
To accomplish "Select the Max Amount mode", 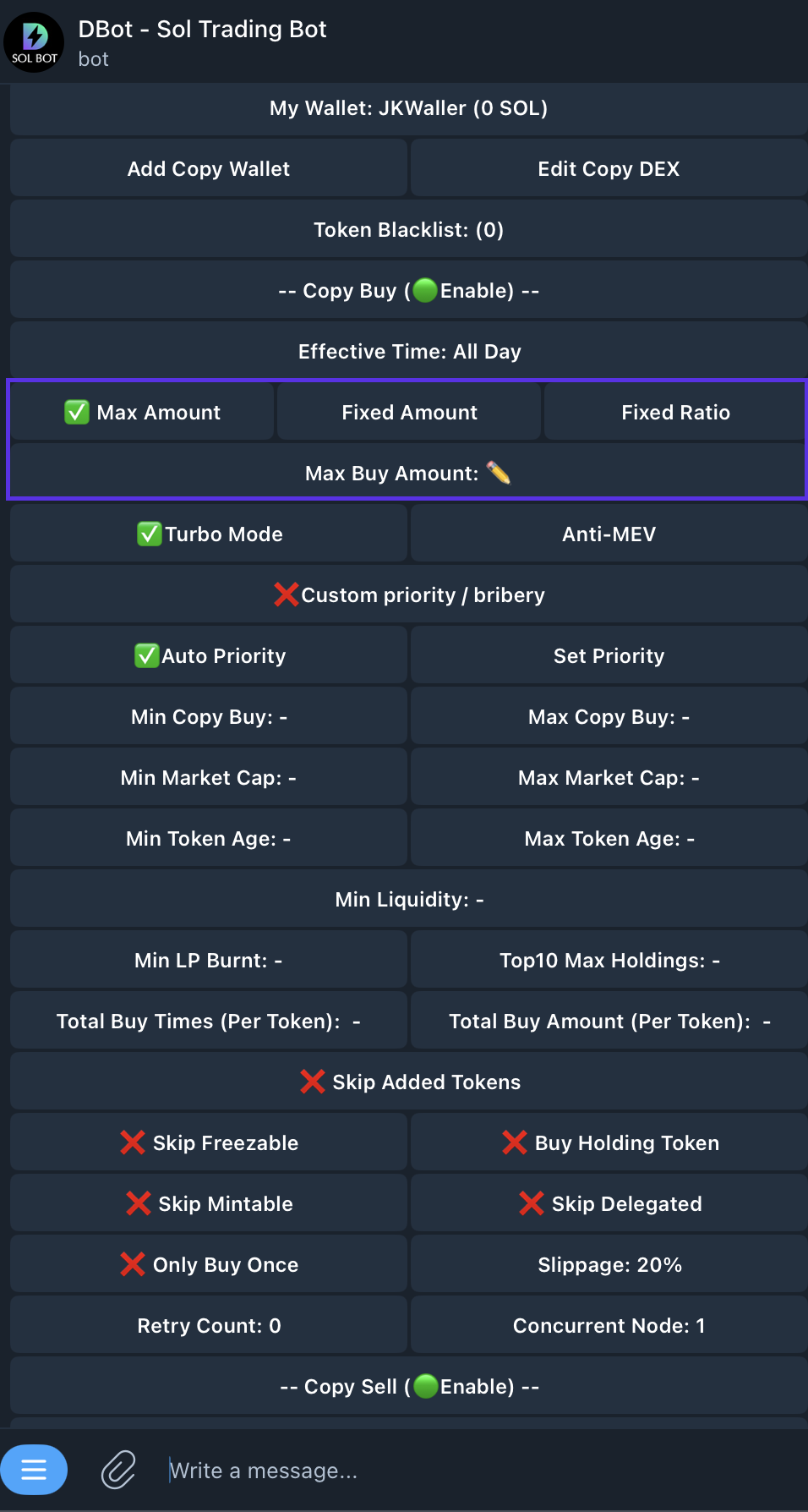I will pos(142,412).
